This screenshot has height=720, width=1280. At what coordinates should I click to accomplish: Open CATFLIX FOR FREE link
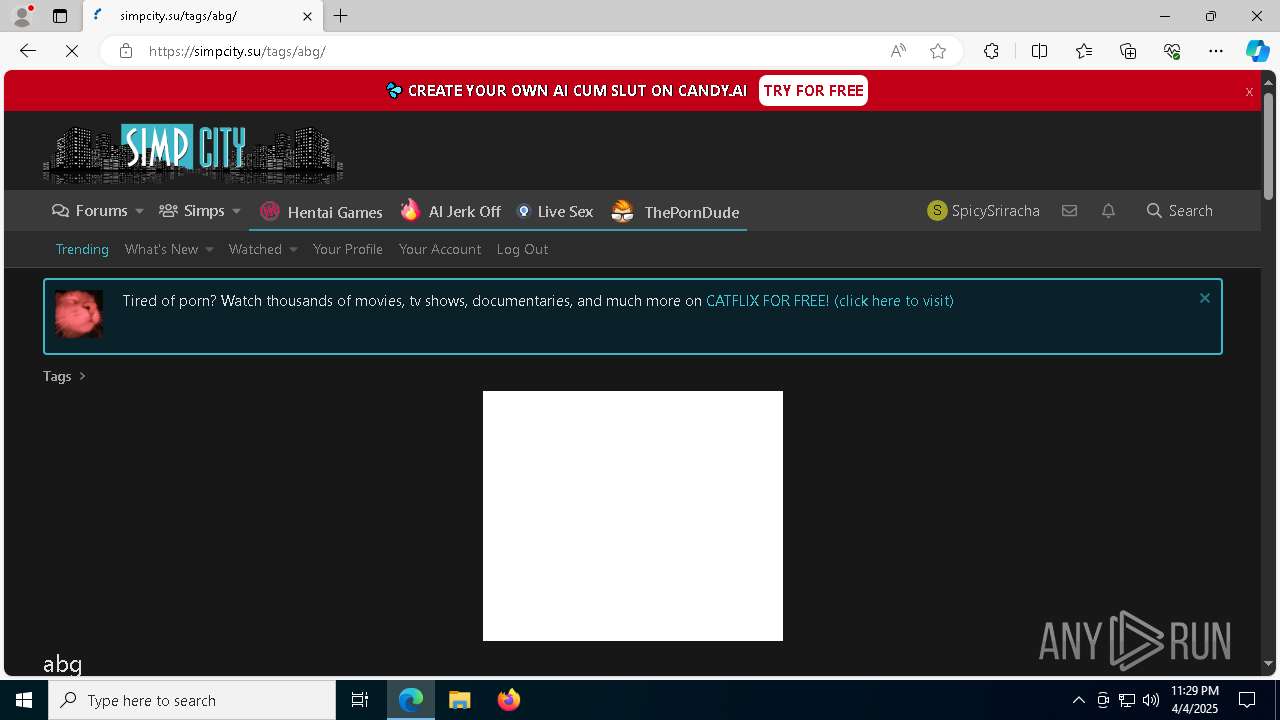(830, 300)
